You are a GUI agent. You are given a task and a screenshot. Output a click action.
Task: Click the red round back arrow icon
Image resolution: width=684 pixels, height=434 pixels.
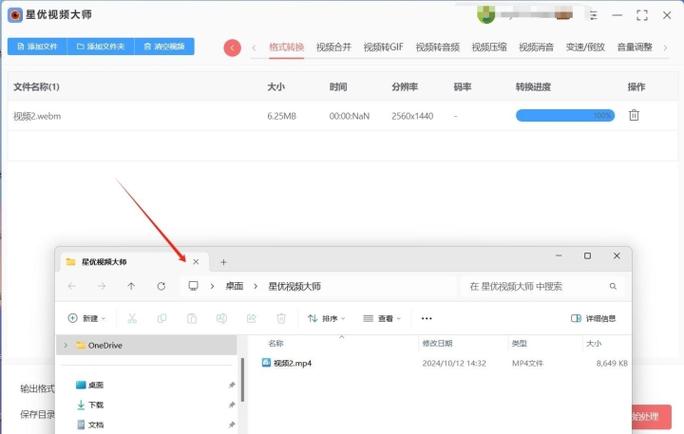point(232,48)
